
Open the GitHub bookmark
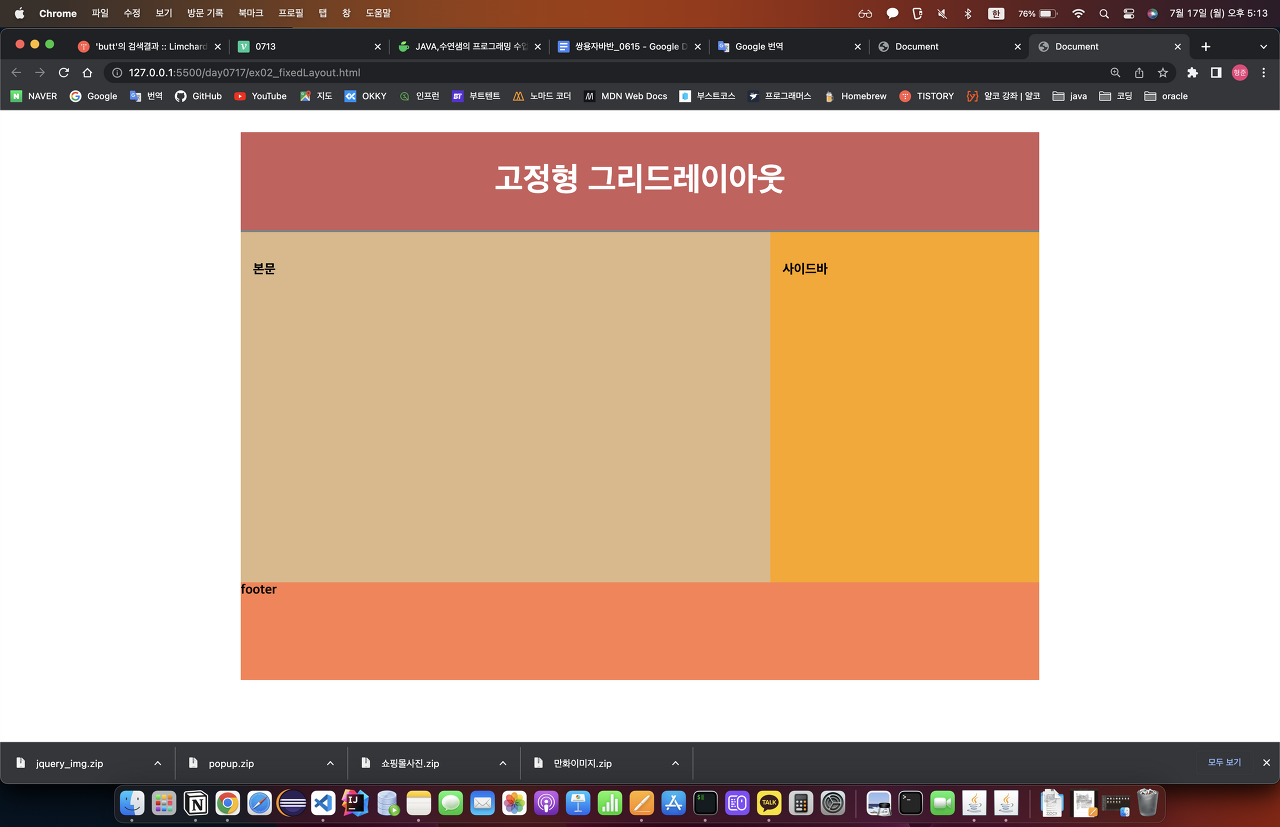[x=198, y=96]
